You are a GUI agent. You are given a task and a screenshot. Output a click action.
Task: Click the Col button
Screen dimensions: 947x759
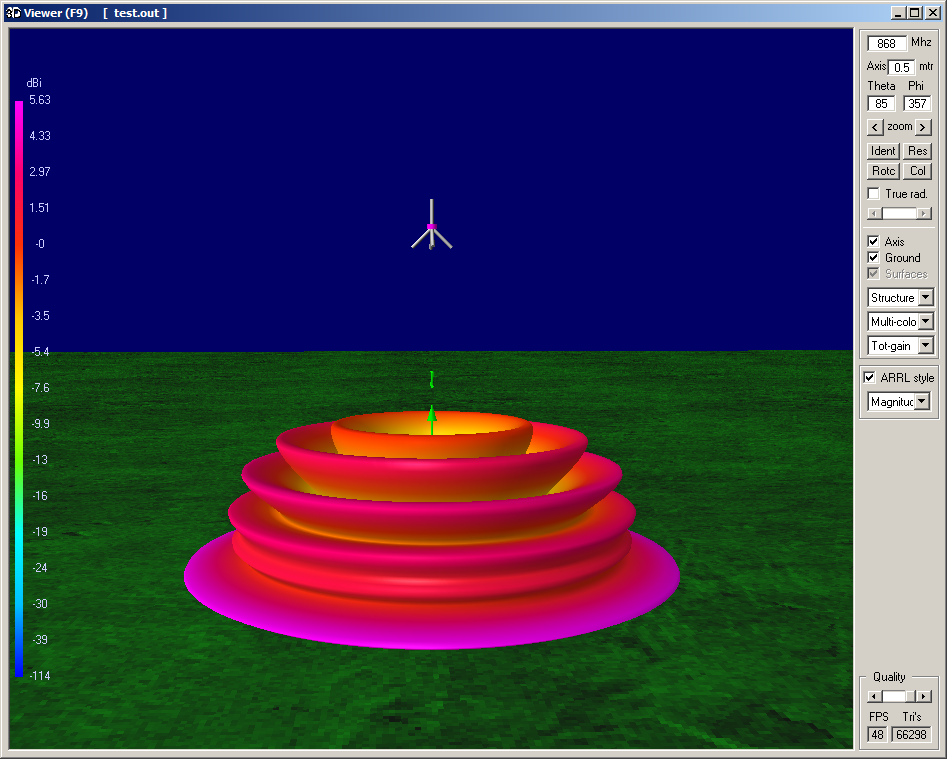(x=917, y=171)
